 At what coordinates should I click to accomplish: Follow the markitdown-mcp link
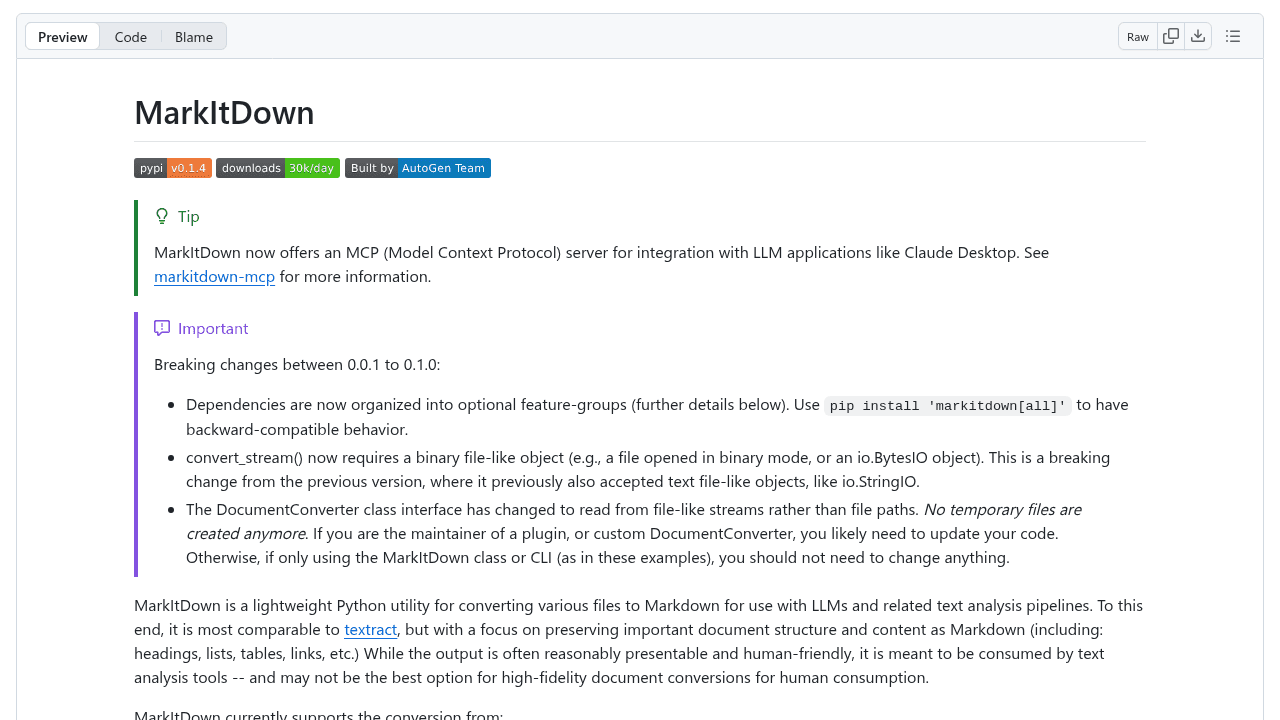[x=214, y=276]
